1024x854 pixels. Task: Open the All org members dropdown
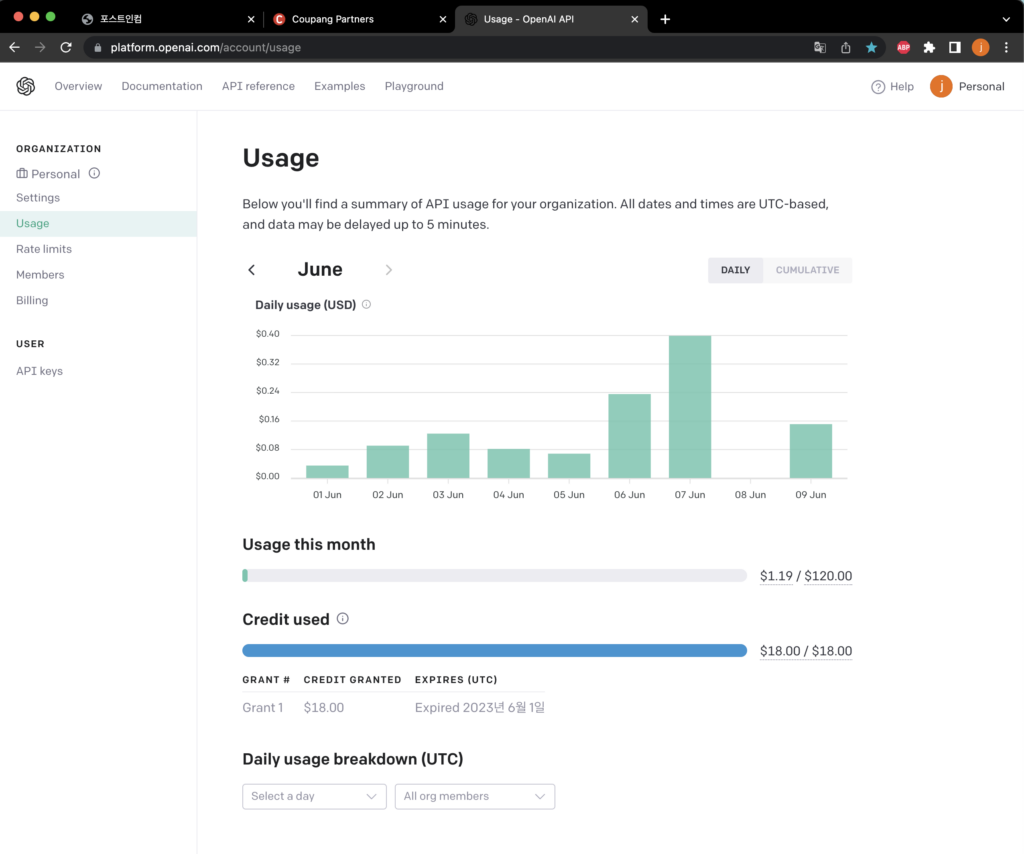(x=474, y=796)
